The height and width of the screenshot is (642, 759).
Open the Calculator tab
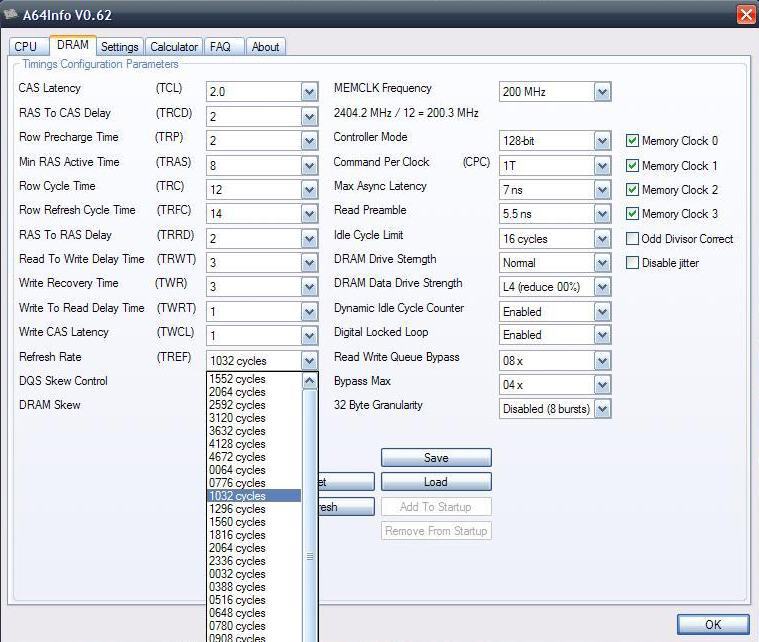(x=174, y=47)
